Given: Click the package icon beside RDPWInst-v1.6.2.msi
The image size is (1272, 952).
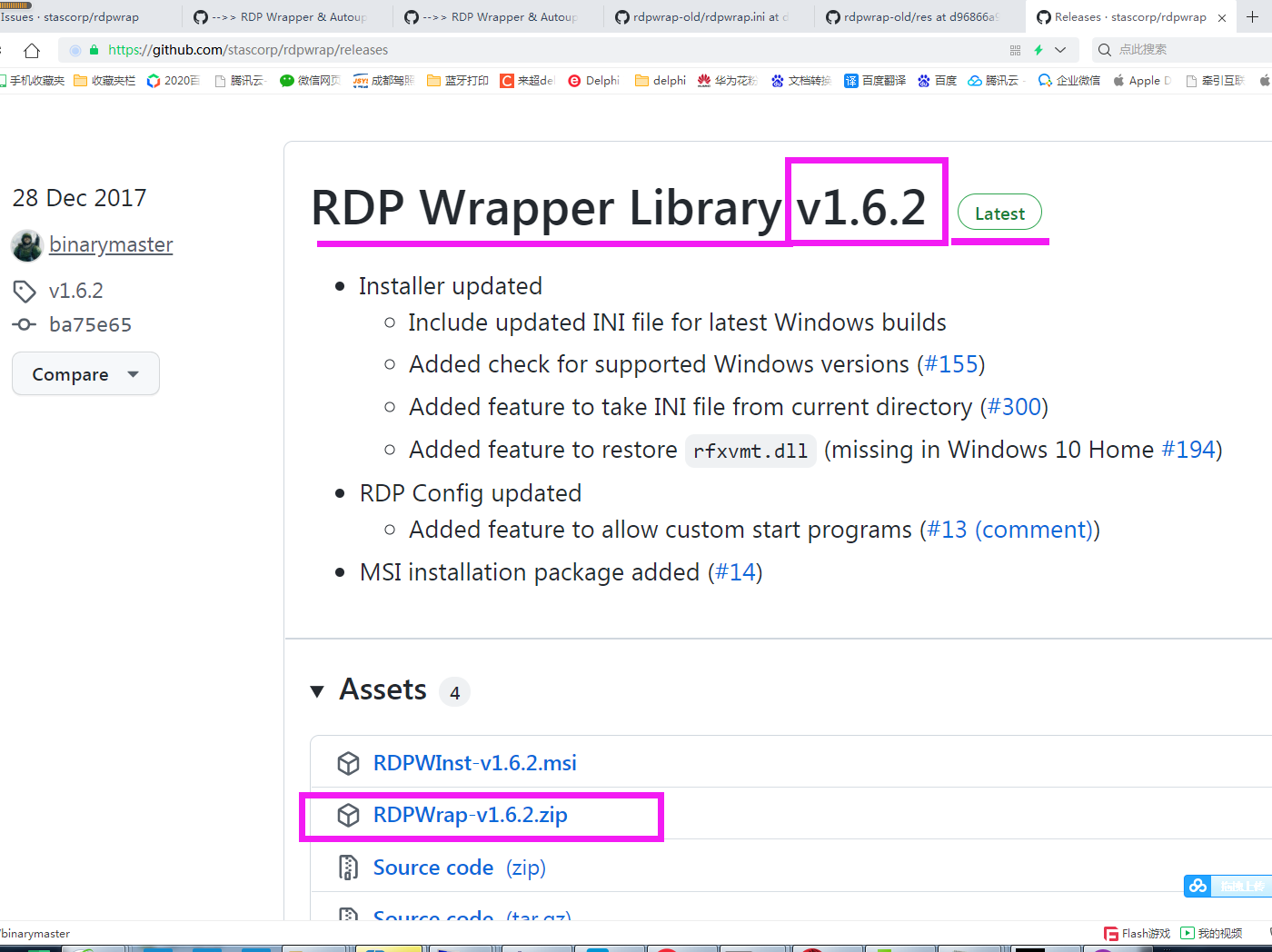Looking at the screenshot, I should click(349, 763).
